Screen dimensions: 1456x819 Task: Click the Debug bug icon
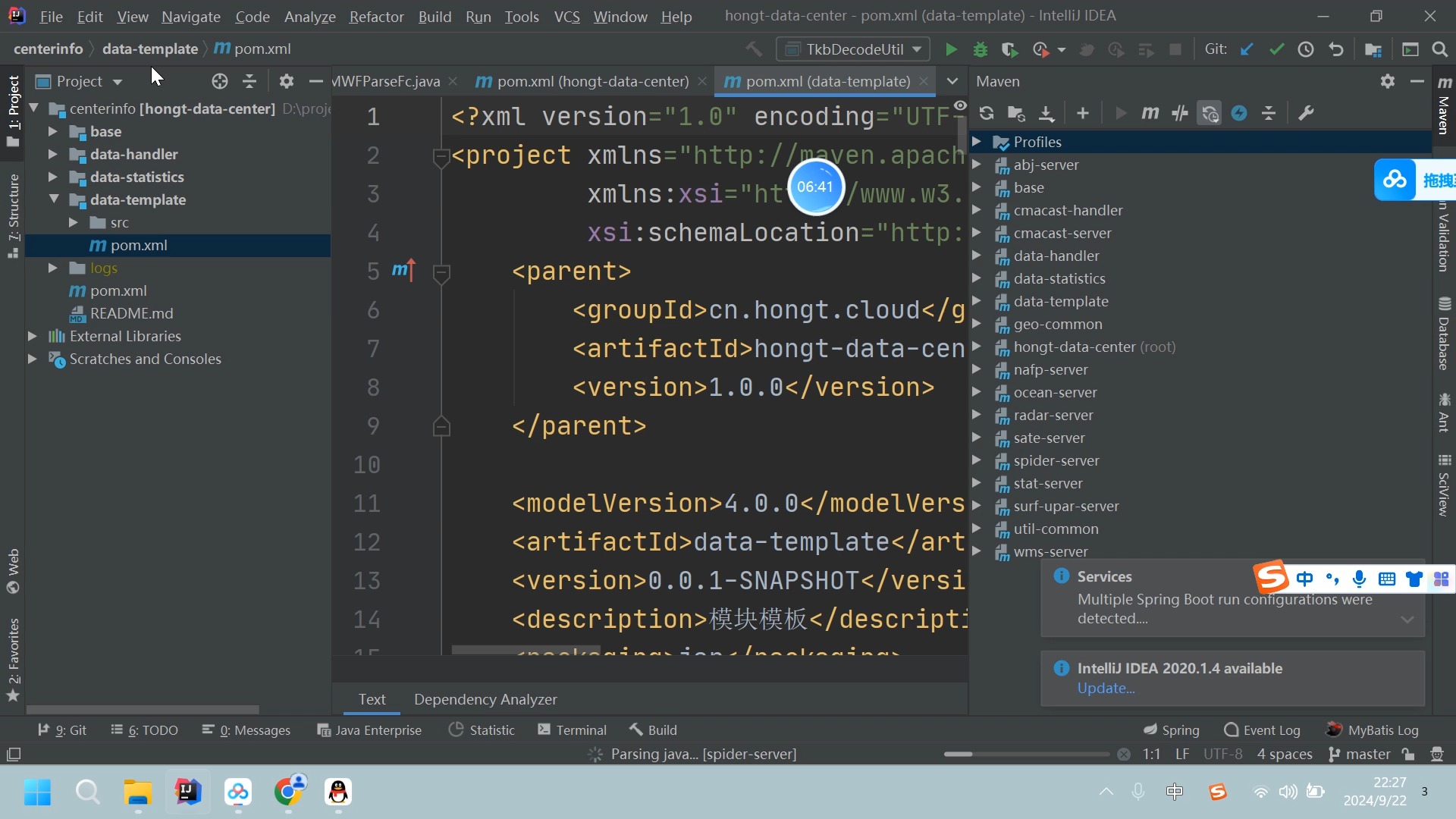coord(980,50)
